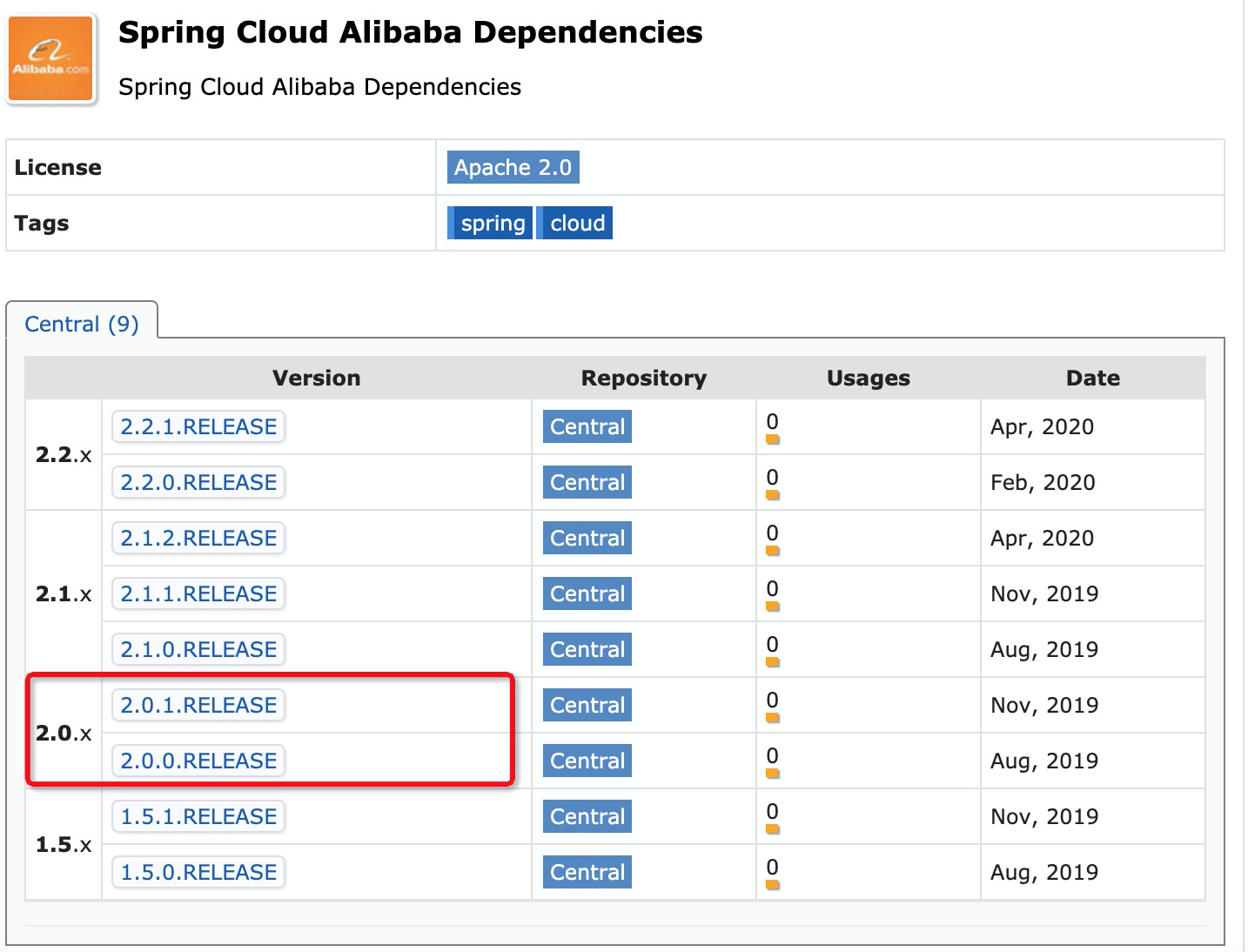
Task: Open version 2.1.1.RELEASE
Action: click(198, 593)
